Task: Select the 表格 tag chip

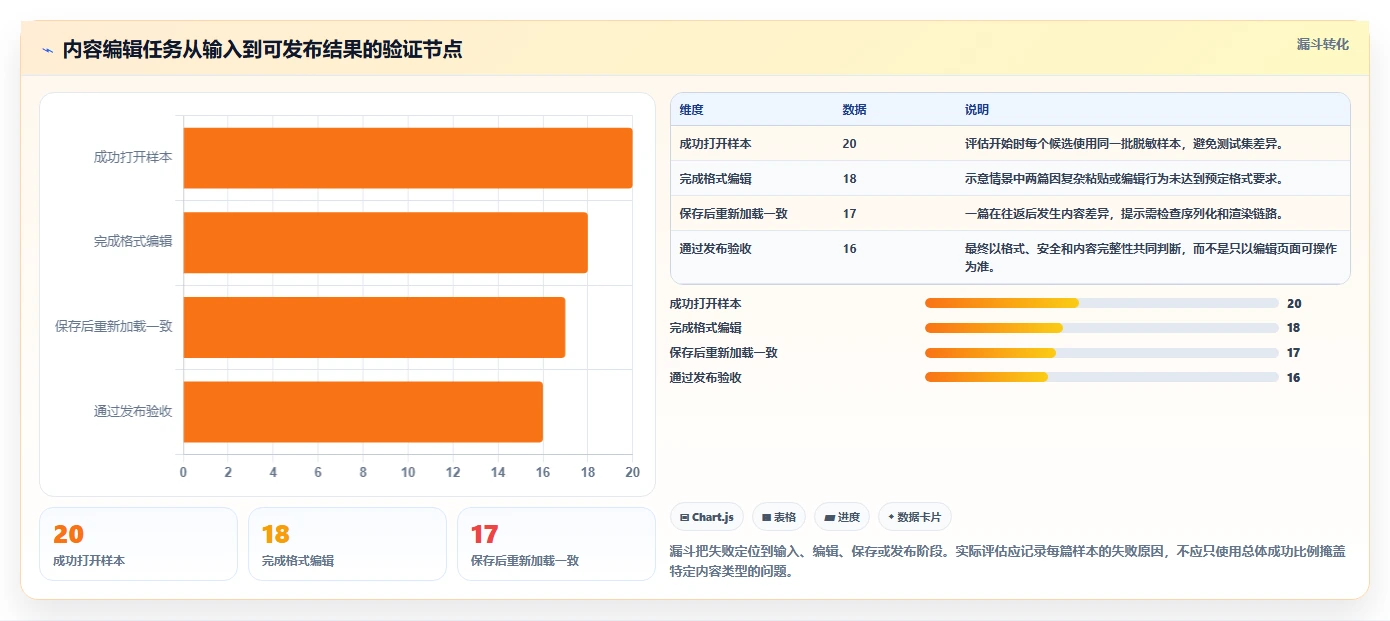Action: (779, 517)
